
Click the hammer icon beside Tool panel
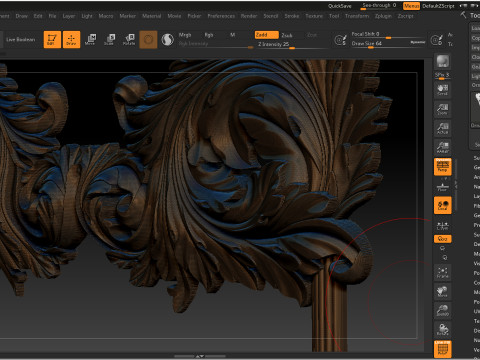tap(463, 15)
